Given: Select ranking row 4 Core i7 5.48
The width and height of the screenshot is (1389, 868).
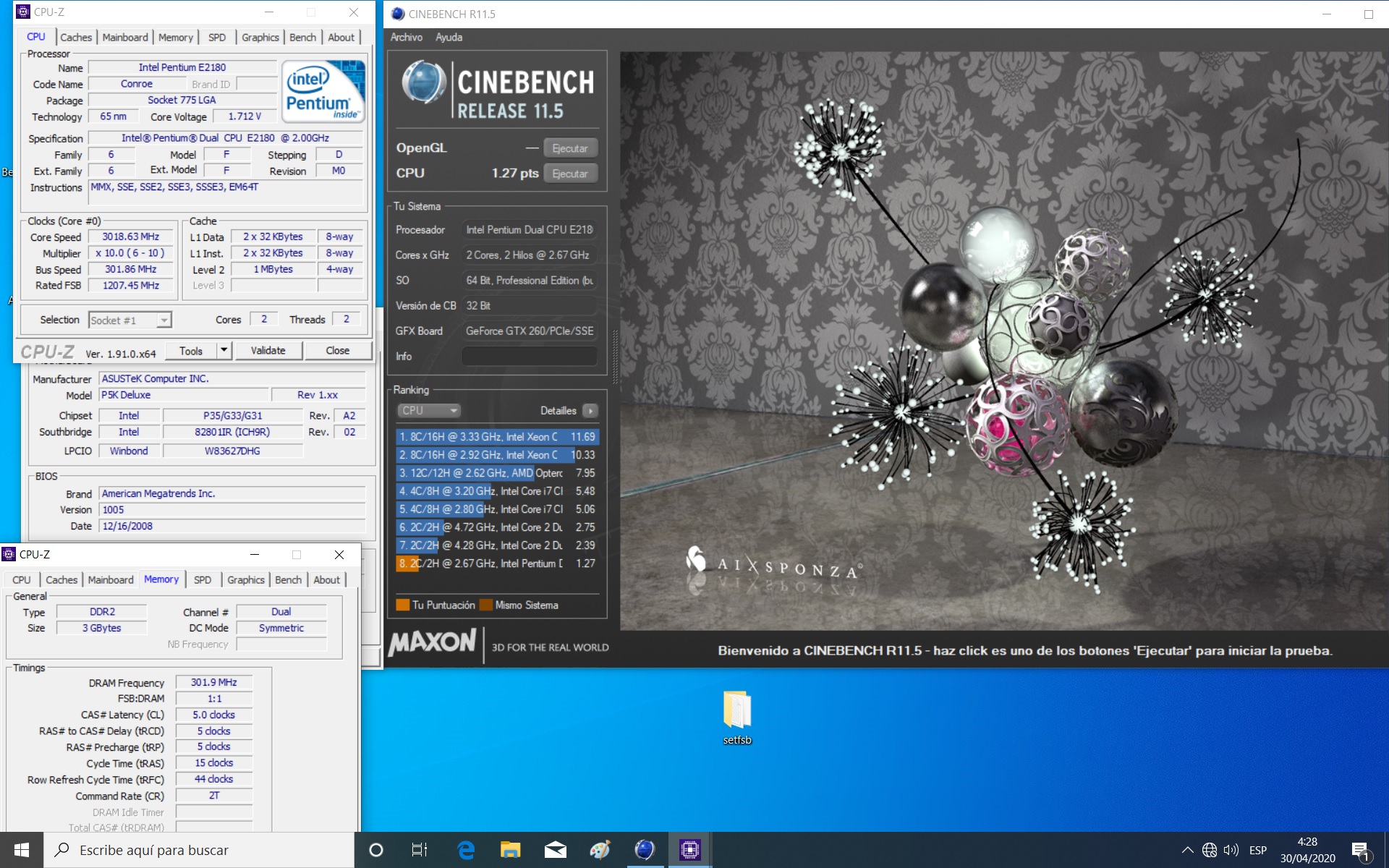Looking at the screenshot, I should point(497,491).
